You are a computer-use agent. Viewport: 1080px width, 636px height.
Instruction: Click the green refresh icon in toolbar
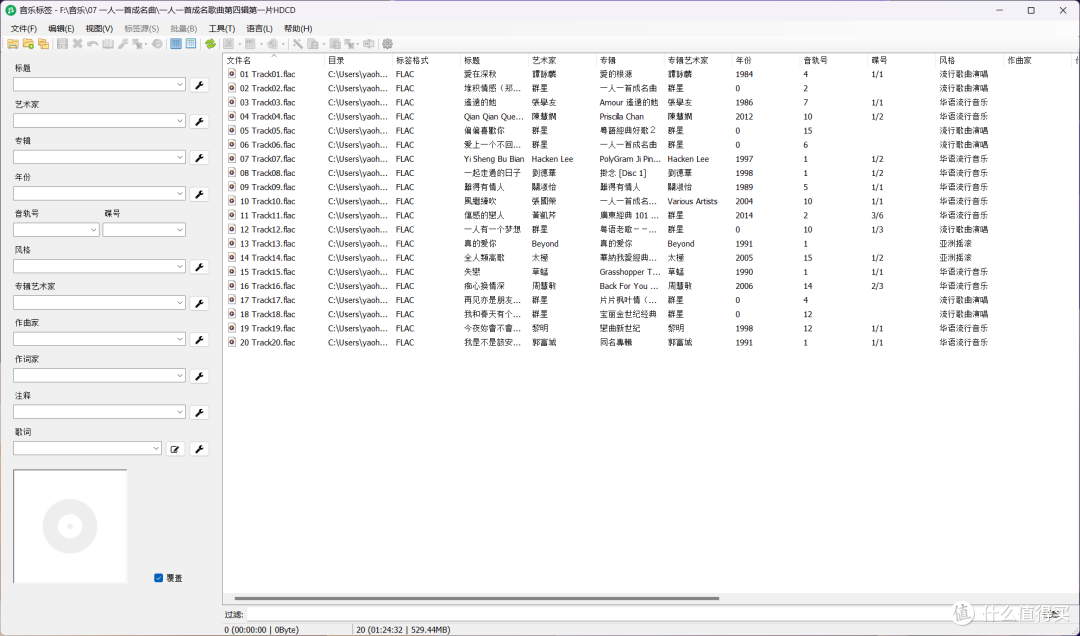point(210,44)
